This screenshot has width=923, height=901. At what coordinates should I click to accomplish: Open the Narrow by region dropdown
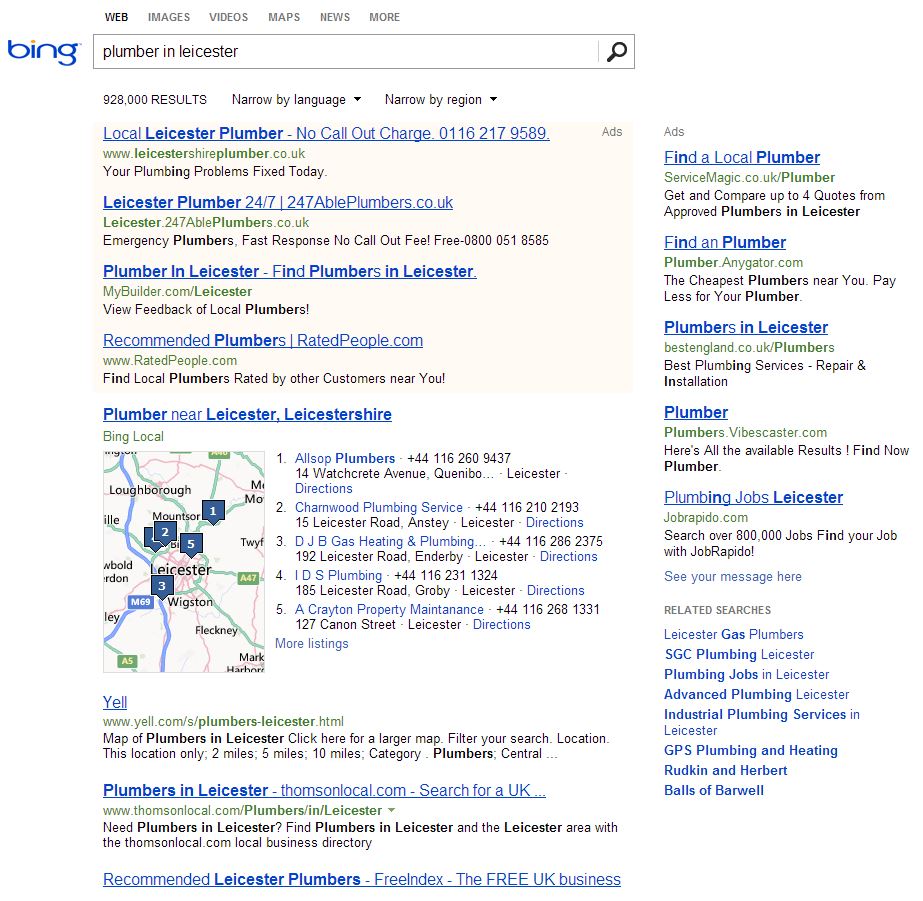point(440,100)
